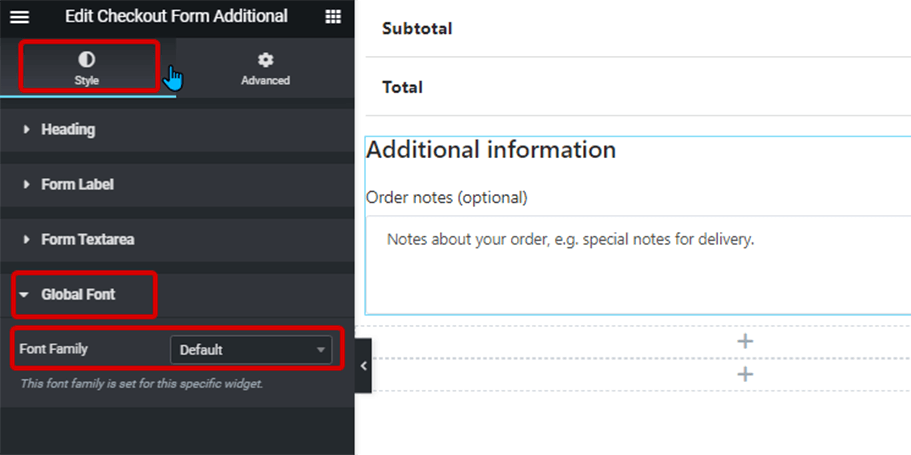Expand the Form Label section
This screenshot has height=455, width=911.
pos(77,185)
